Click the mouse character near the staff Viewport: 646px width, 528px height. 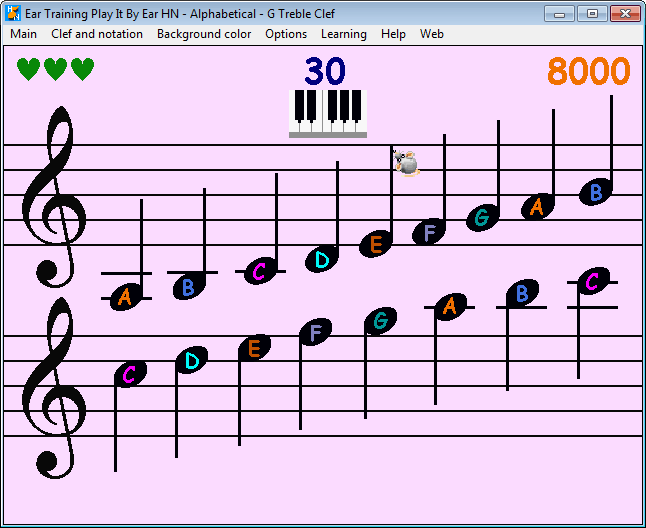click(406, 163)
